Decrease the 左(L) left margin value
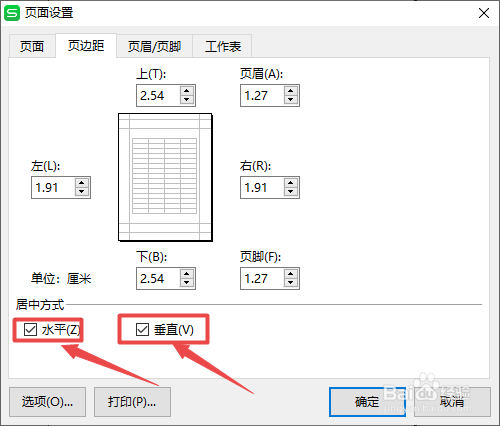This screenshot has height=426, width=500. tap(82, 192)
